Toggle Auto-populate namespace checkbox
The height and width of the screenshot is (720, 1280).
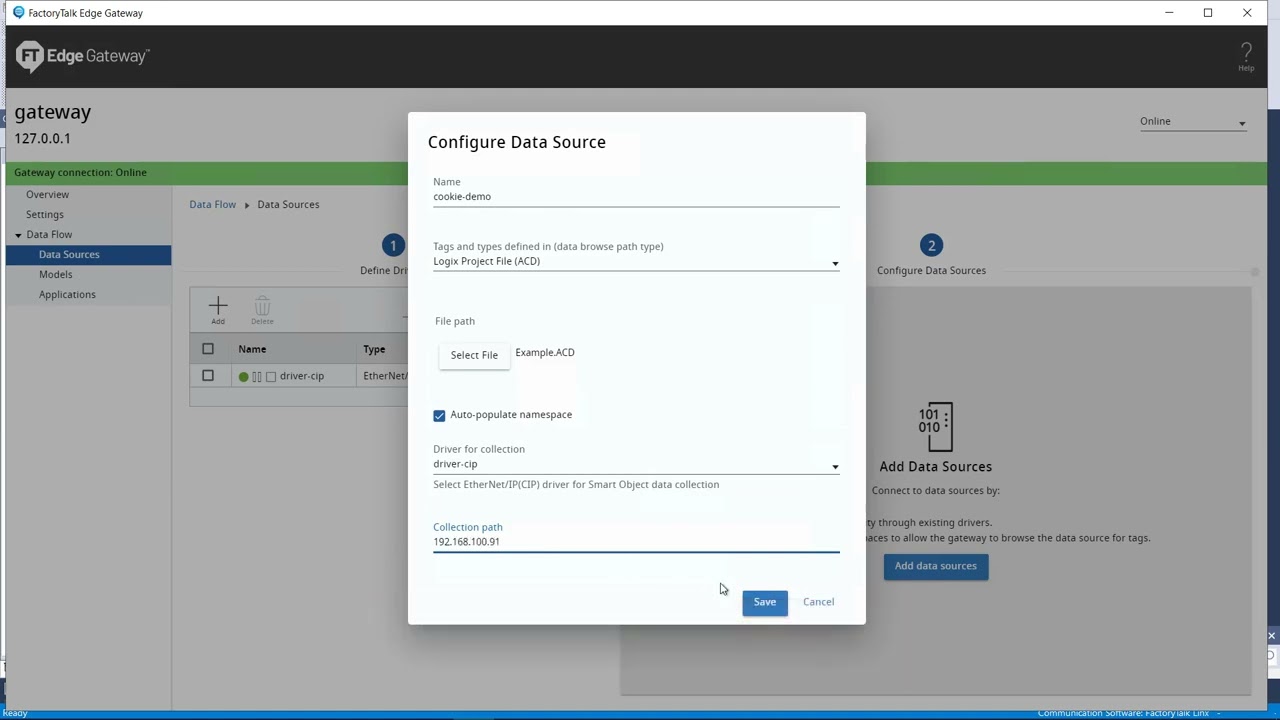439,415
